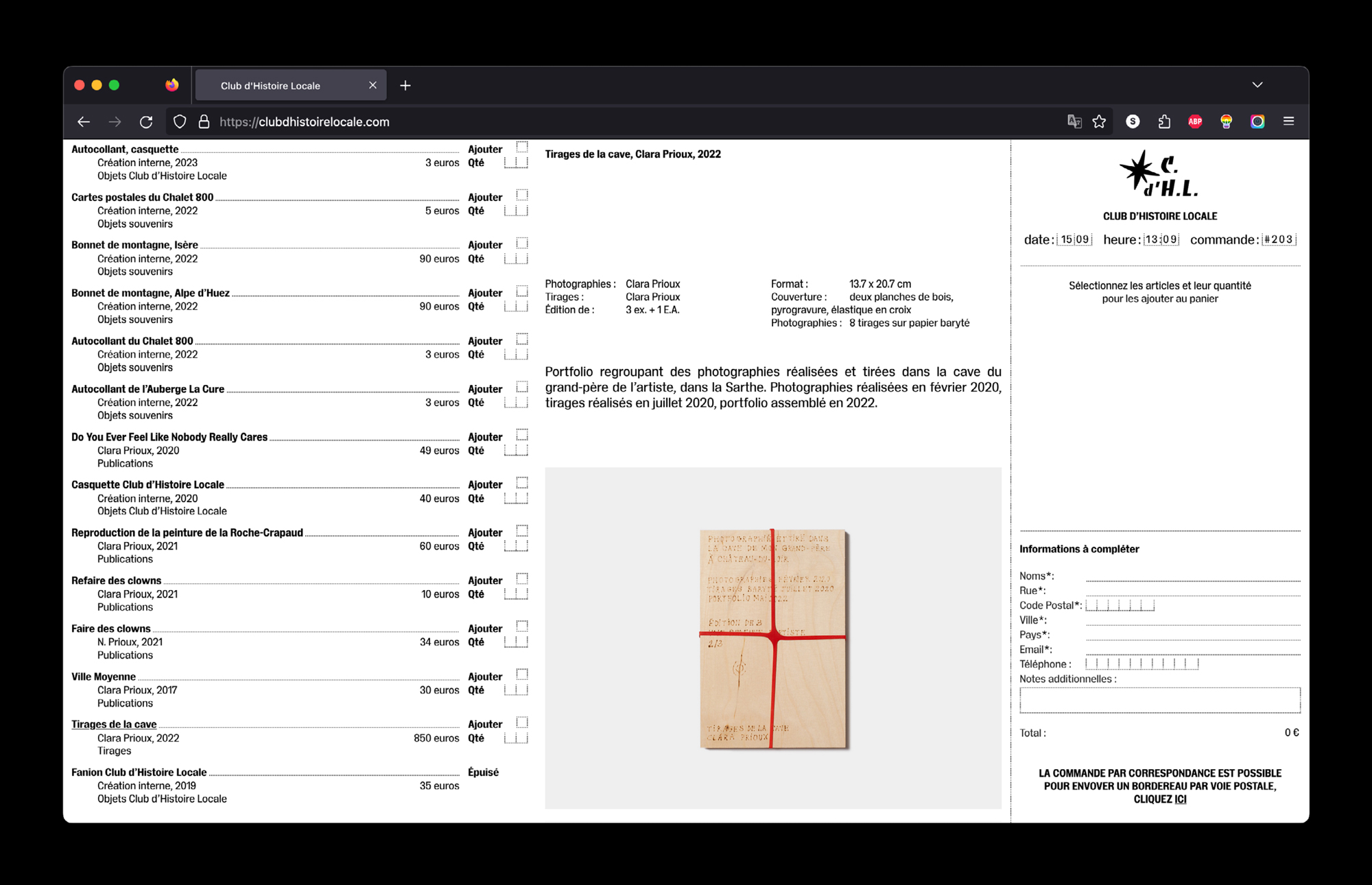Screen dimensions: 1372x885
Task: Click the shield tracking protection icon
Action: pos(180,122)
